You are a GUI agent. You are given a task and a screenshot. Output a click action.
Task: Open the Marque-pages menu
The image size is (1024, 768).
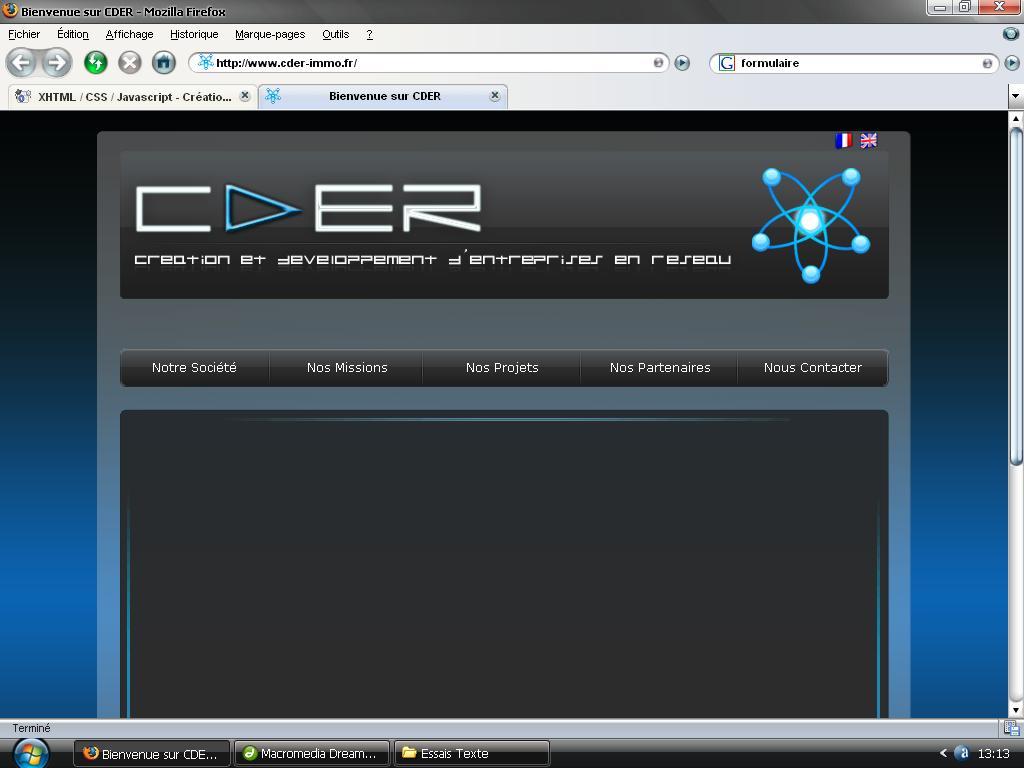(270, 34)
